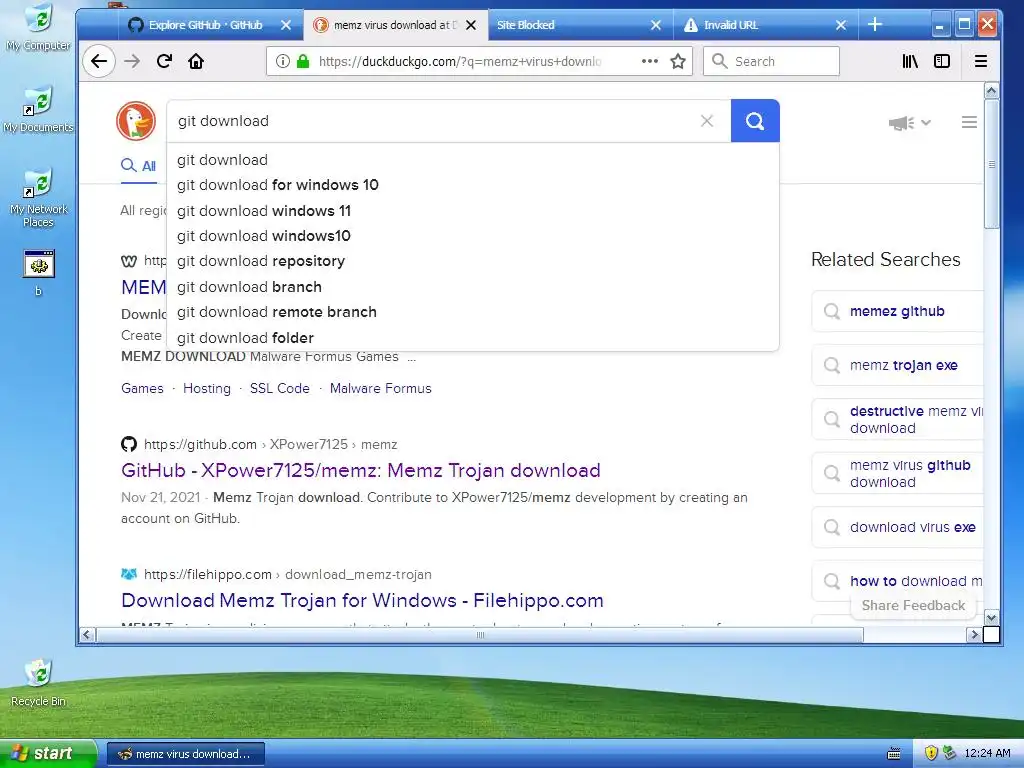The height and width of the screenshot is (768, 1024).
Task: Click github.com XPower7125 memz URL breadcrumb
Action: pos(270,444)
